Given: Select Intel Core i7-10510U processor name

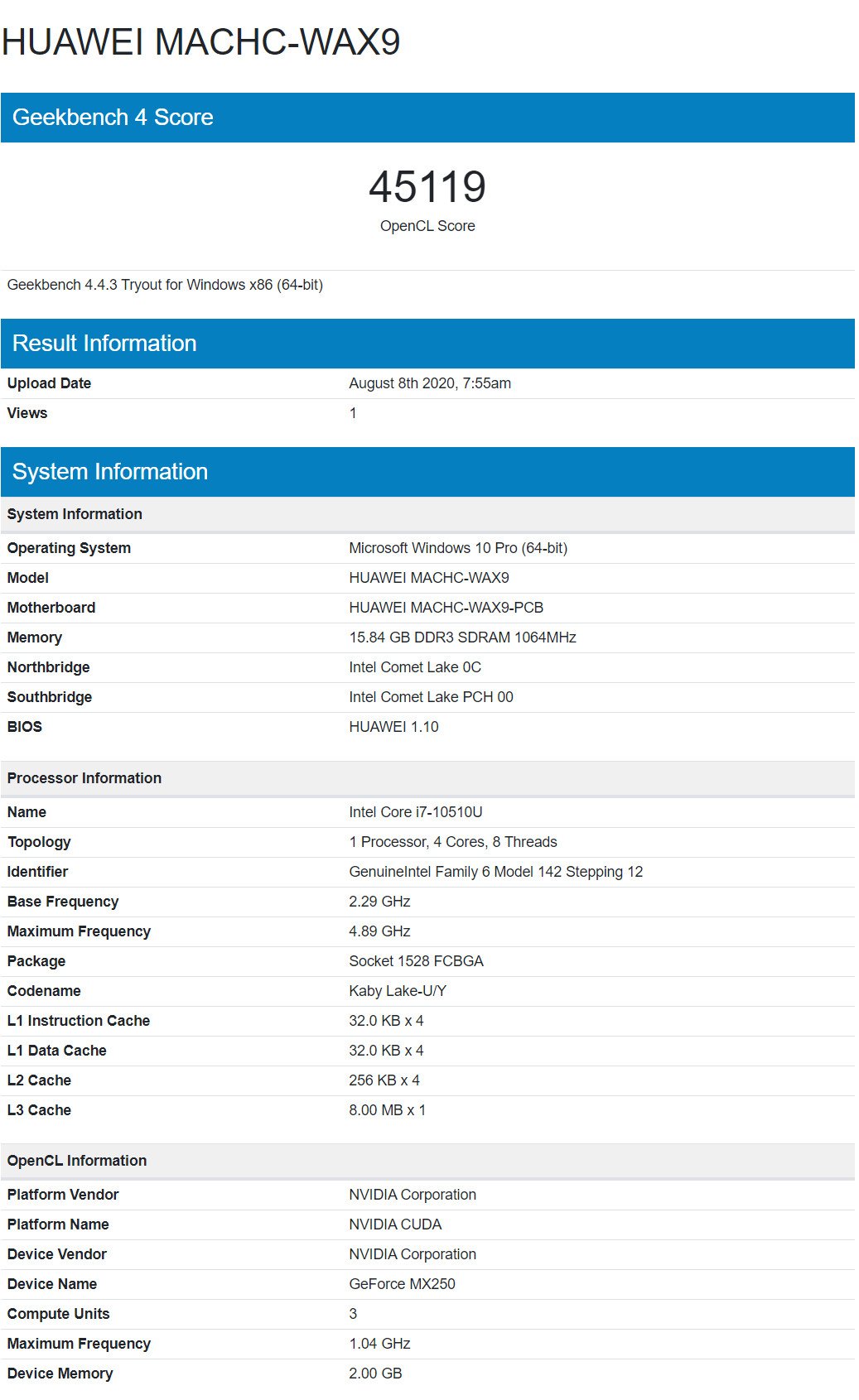Looking at the screenshot, I should 416,812.
